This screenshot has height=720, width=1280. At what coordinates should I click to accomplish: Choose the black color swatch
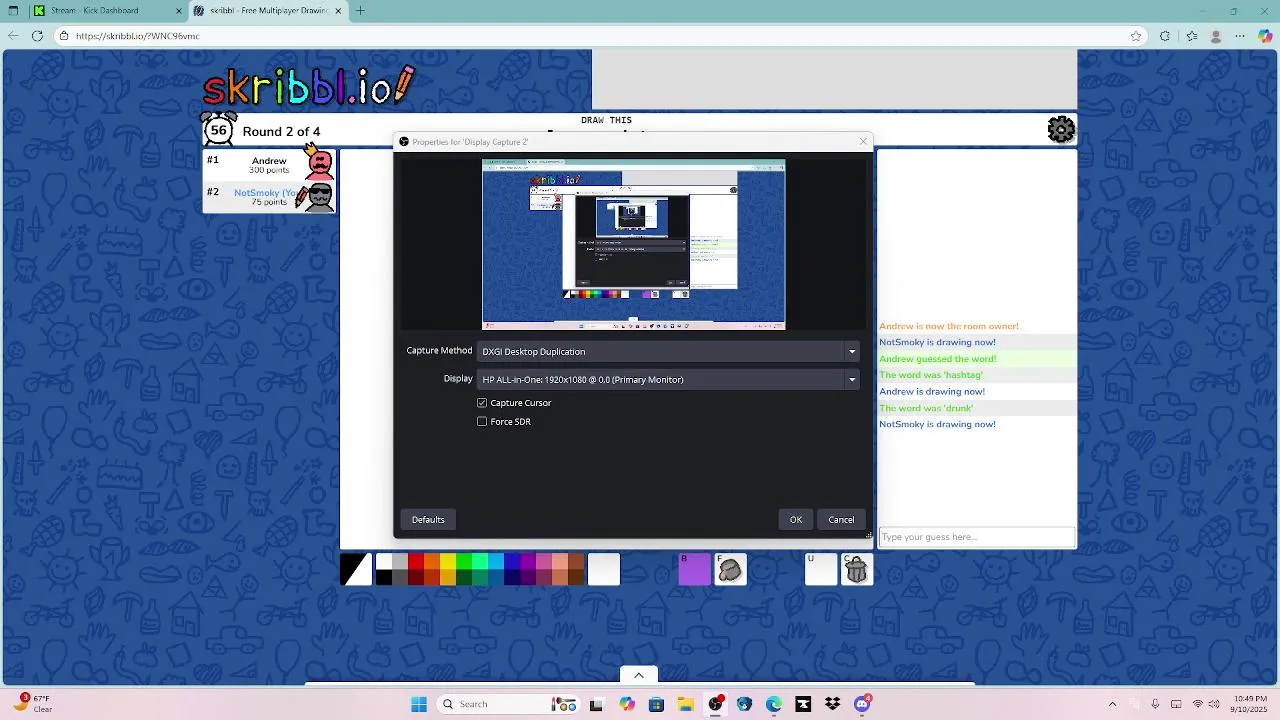coord(384,578)
